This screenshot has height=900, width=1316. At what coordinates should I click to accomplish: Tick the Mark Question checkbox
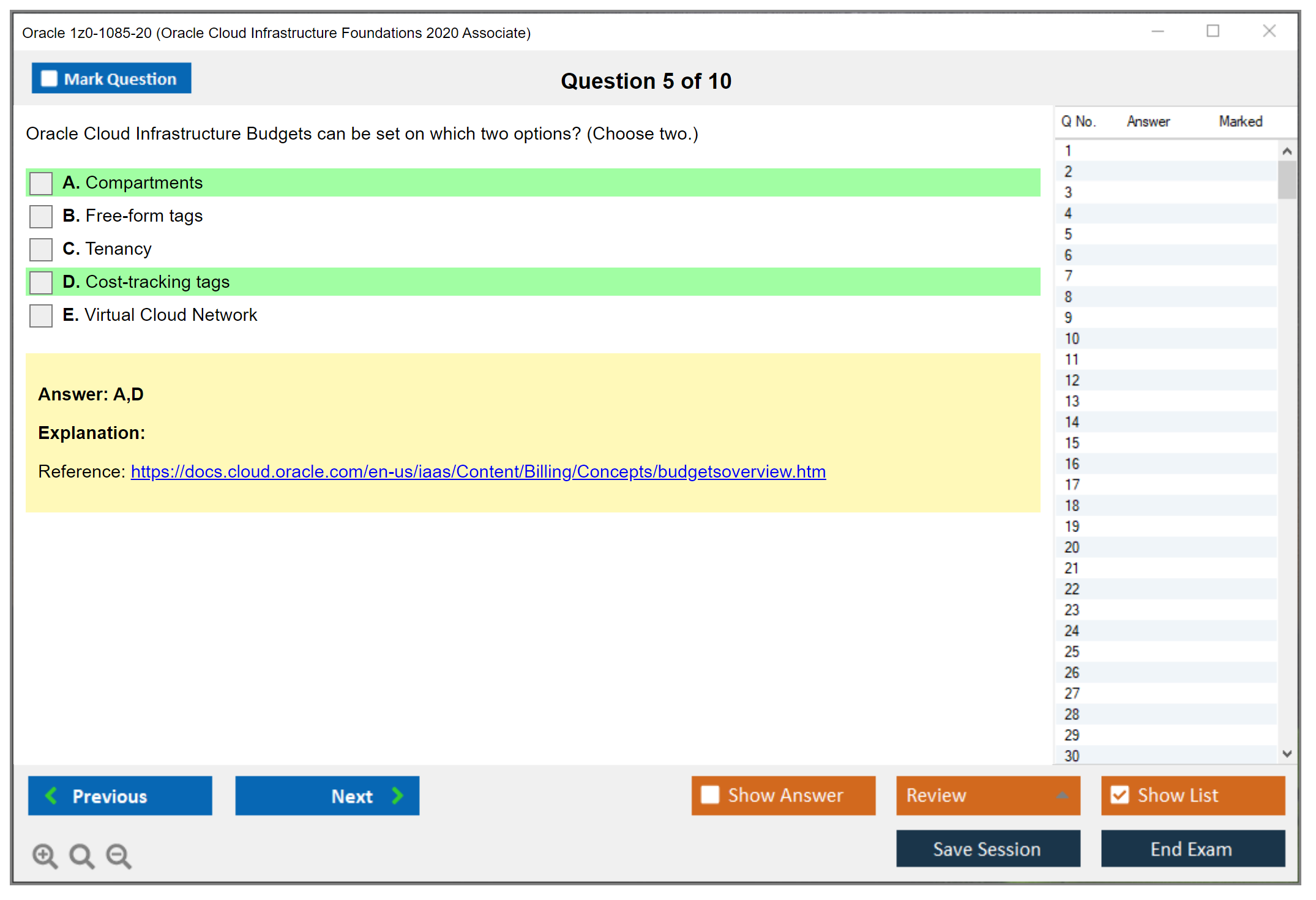pos(49,78)
